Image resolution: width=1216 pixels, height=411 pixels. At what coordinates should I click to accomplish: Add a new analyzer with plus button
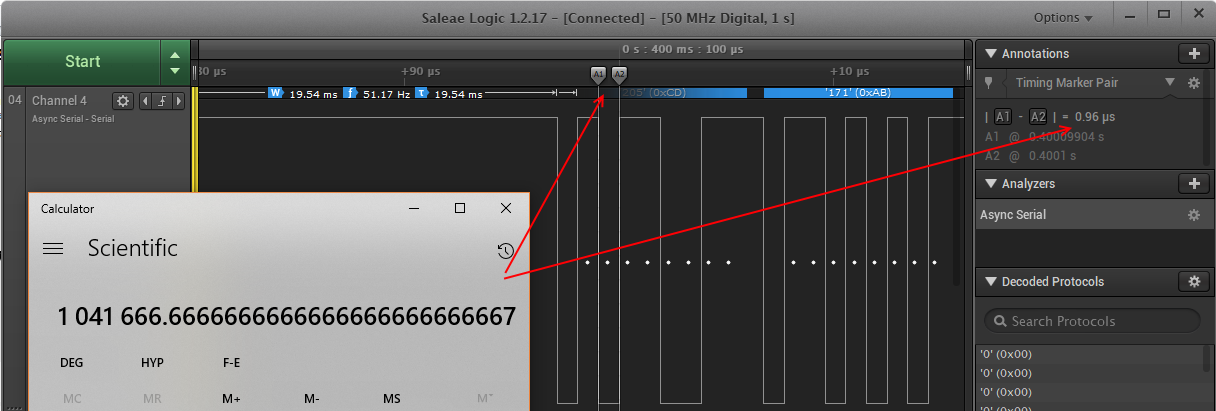click(1193, 183)
